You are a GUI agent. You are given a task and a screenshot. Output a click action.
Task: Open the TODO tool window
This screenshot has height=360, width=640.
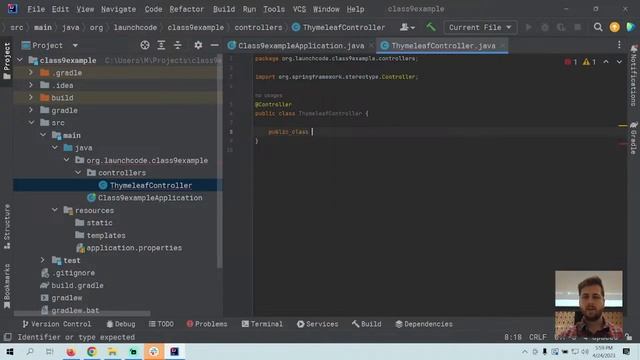pyautogui.click(x=162, y=324)
